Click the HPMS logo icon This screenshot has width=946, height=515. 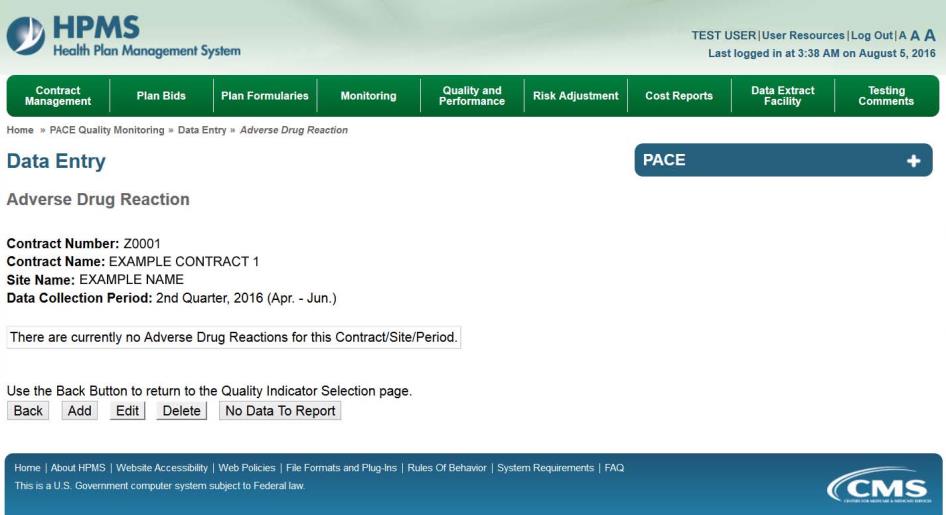(x=25, y=36)
